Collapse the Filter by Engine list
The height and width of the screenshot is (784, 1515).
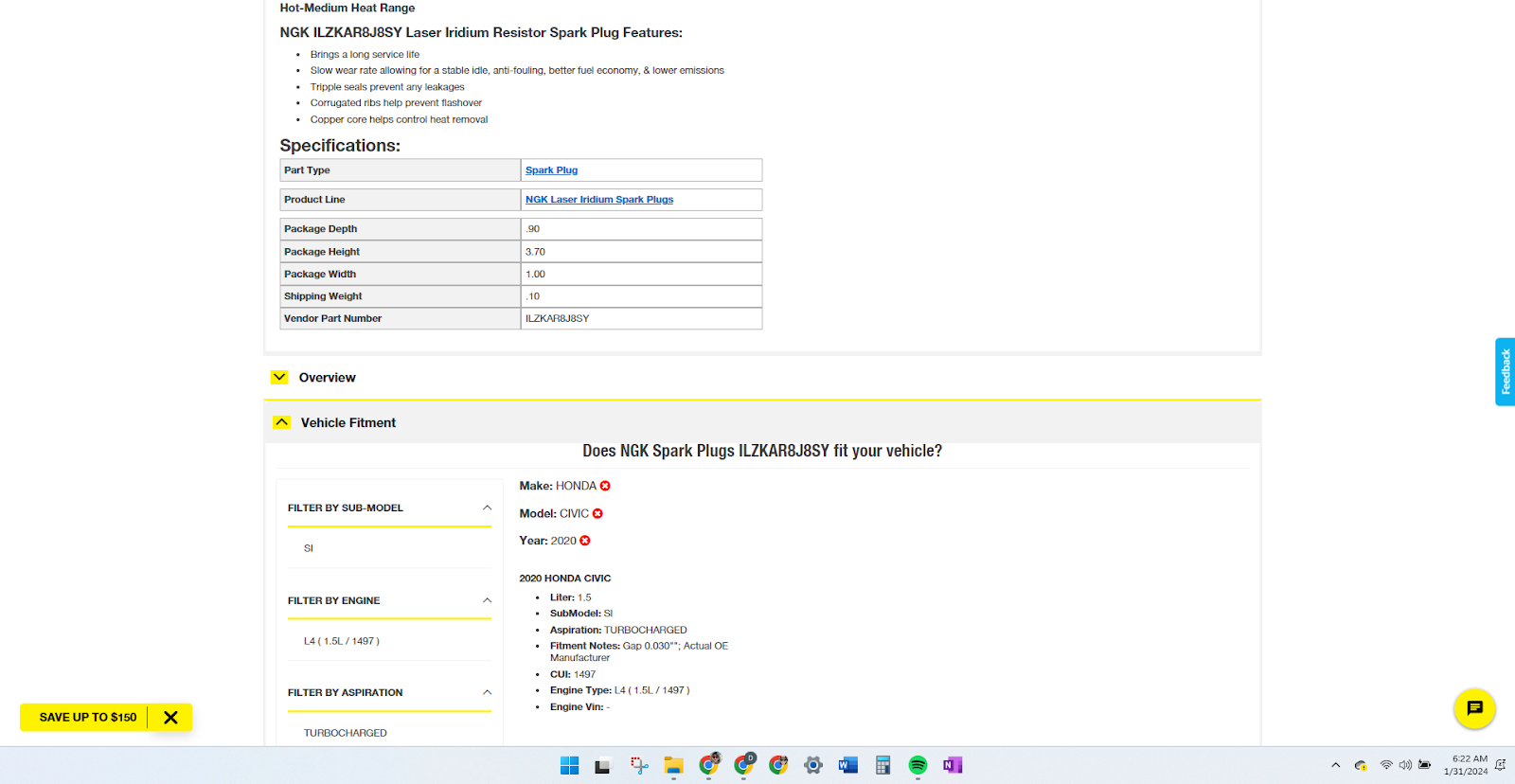(x=487, y=600)
